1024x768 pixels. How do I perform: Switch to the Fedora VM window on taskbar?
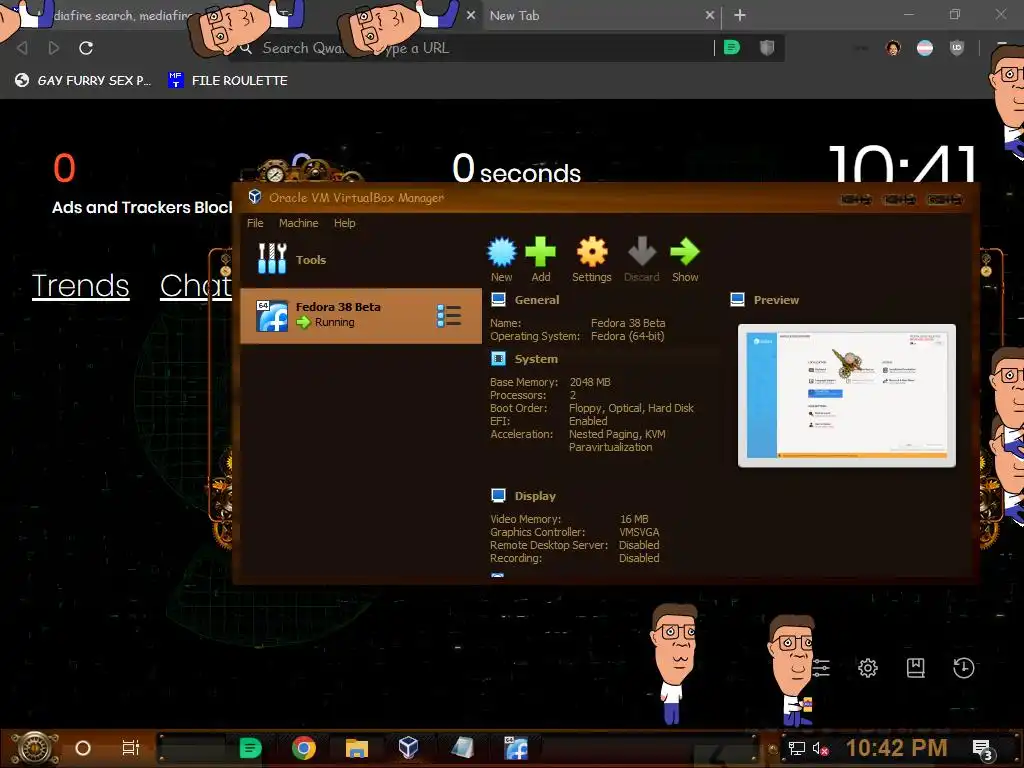pyautogui.click(x=516, y=748)
